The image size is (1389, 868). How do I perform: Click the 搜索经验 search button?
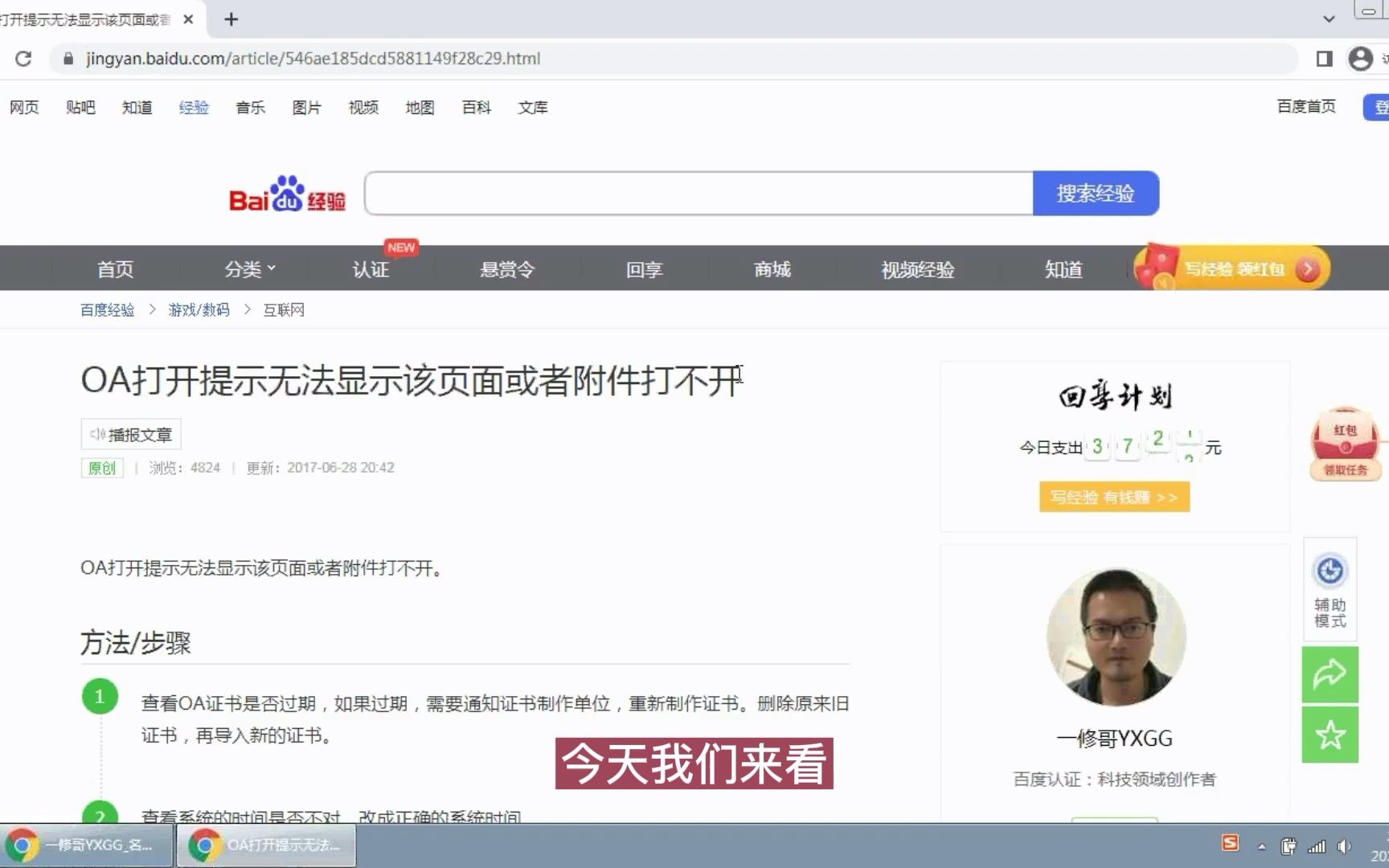tap(1096, 194)
